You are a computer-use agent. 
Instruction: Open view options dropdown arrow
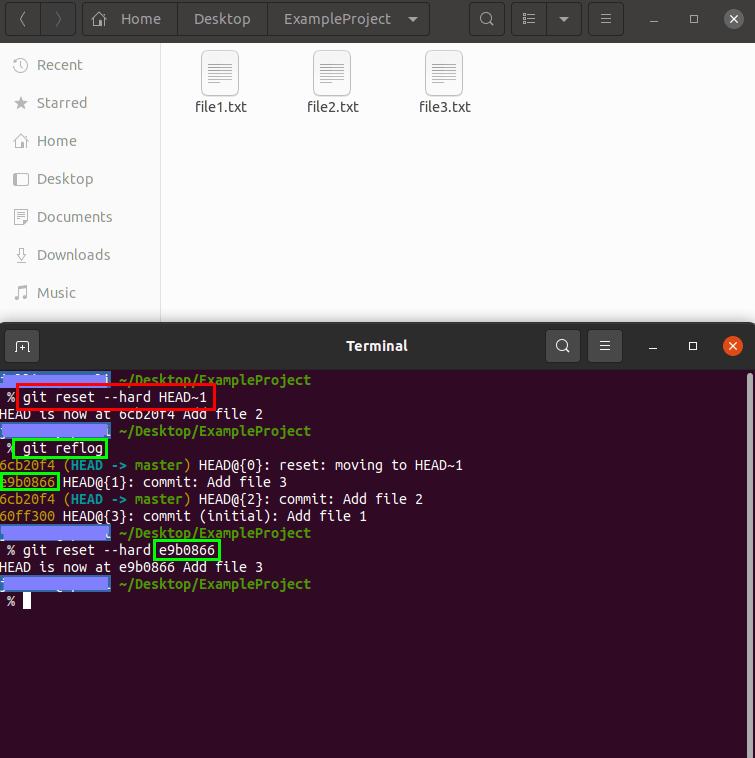coord(564,19)
